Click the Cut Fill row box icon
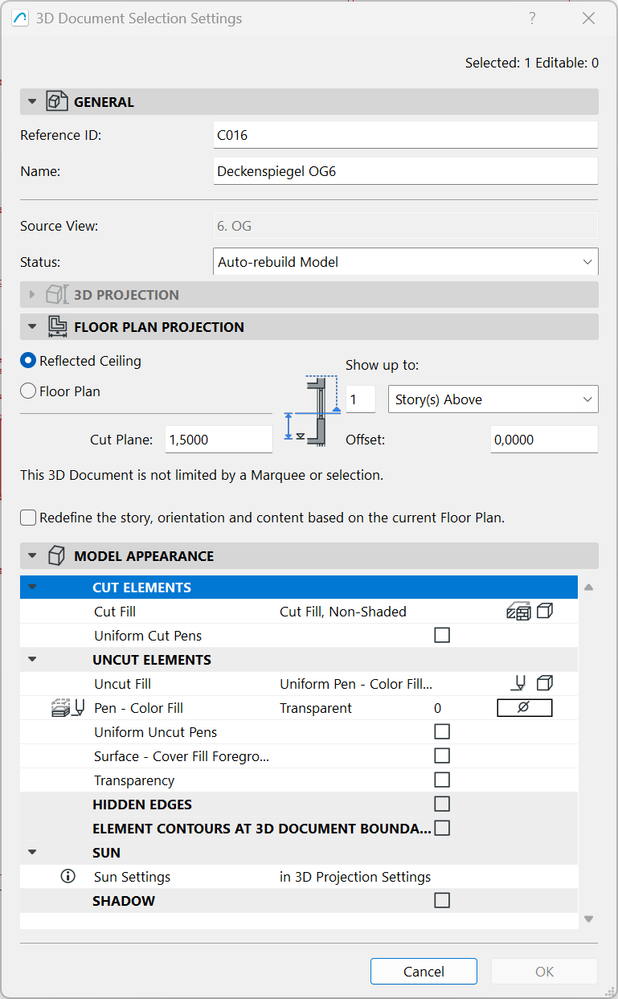Image resolution: width=618 pixels, height=999 pixels. [545, 612]
